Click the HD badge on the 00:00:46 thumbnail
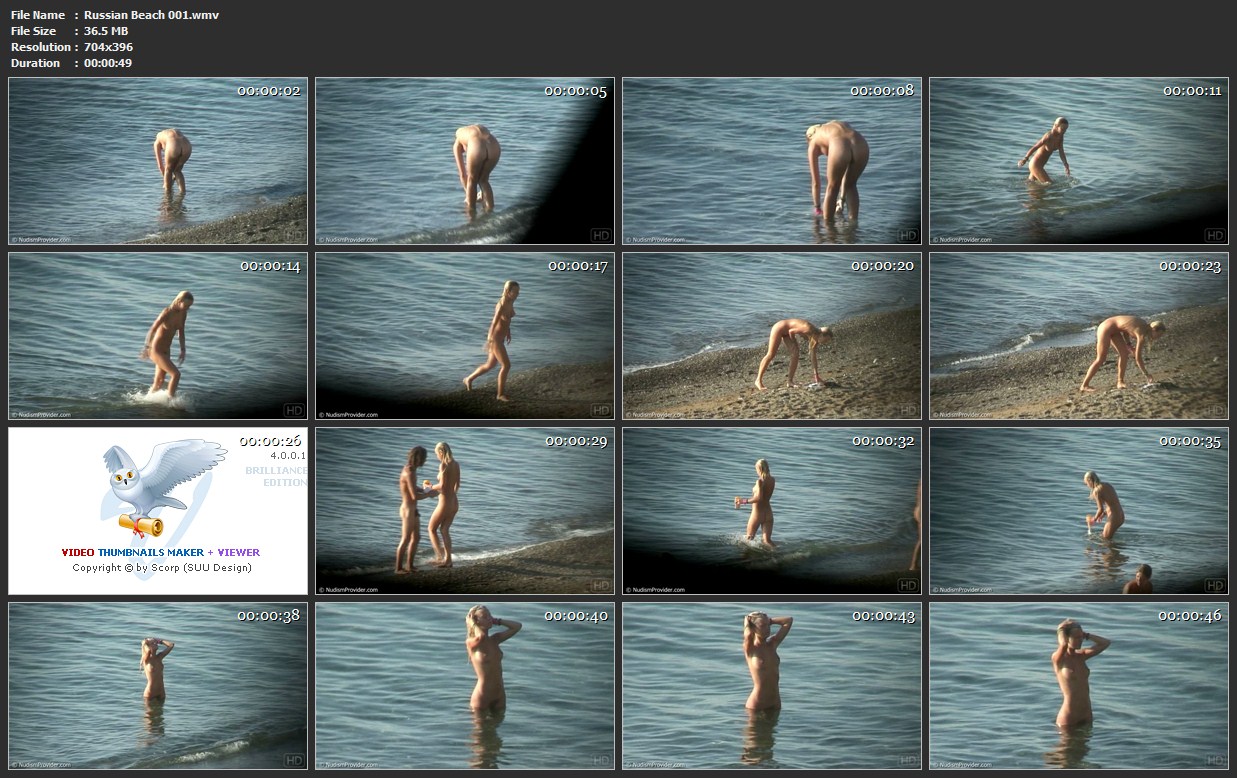The width and height of the screenshot is (1237, 778). 1214,760
